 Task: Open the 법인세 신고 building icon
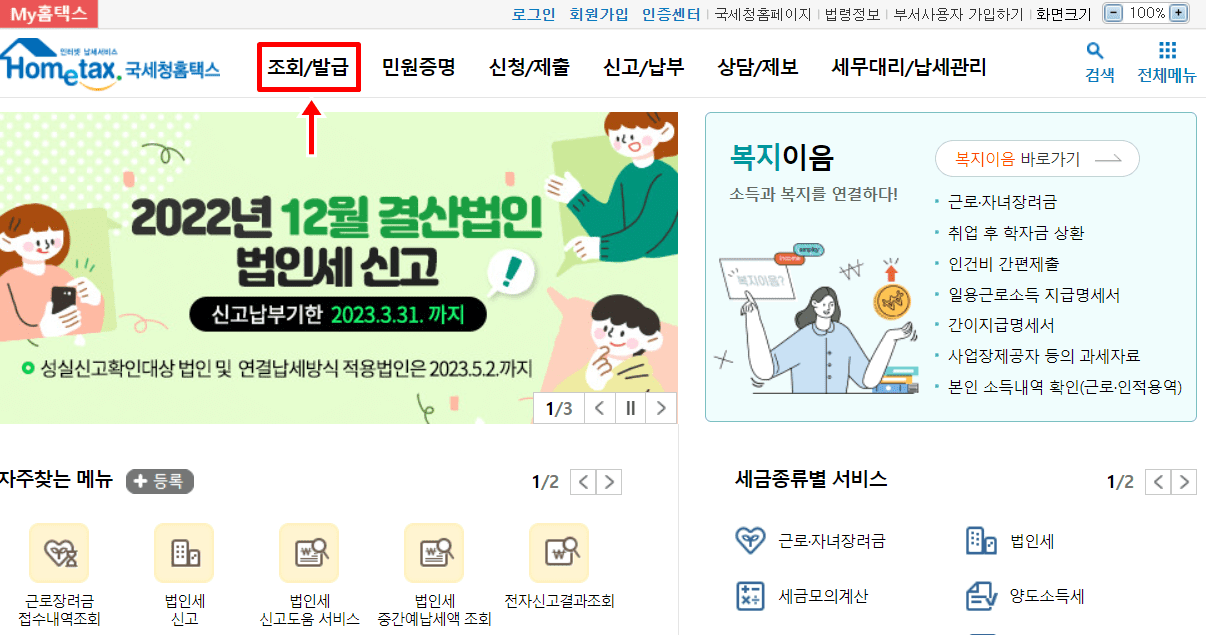point(184,552)
